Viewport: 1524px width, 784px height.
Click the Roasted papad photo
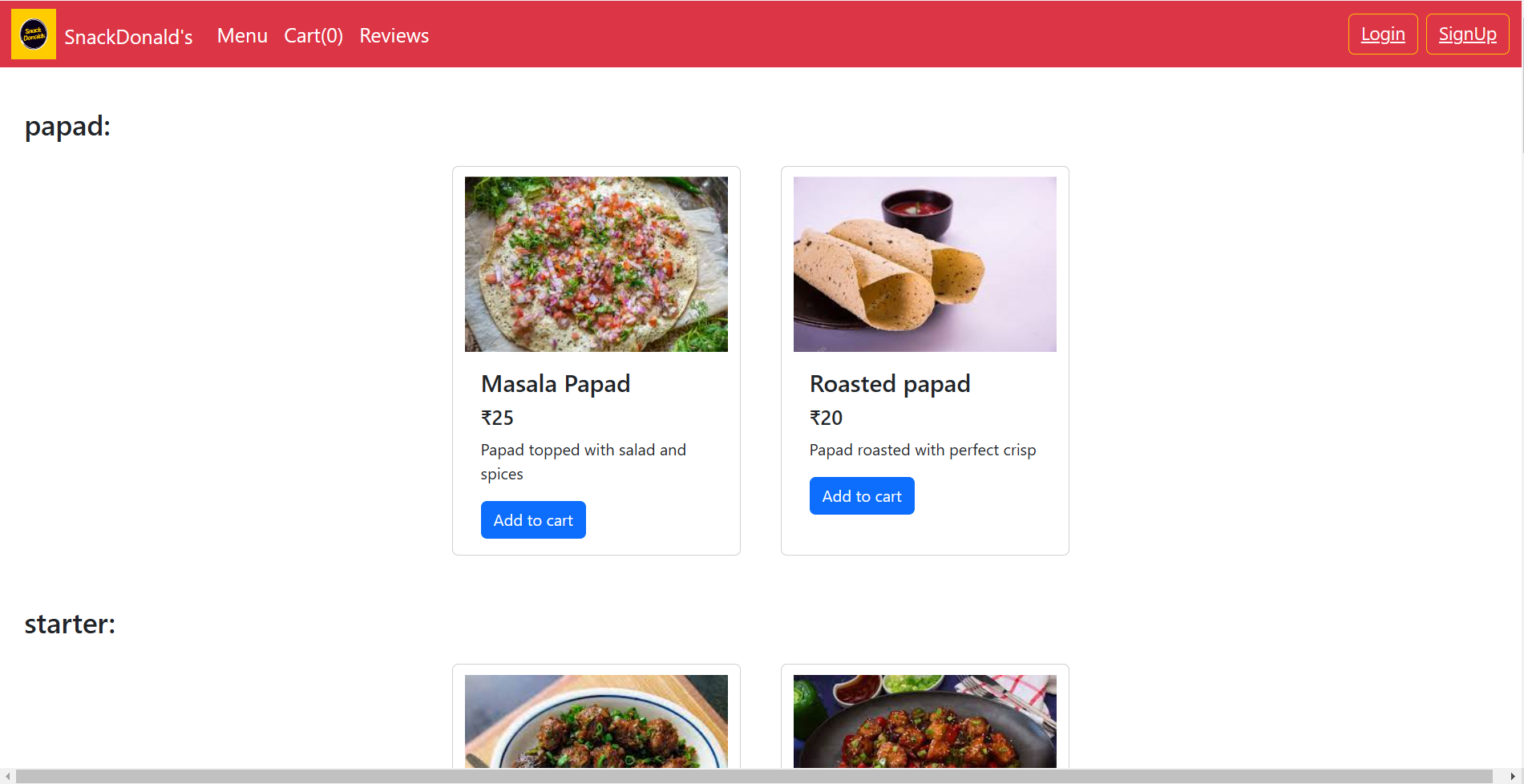(x=925, y=264)
